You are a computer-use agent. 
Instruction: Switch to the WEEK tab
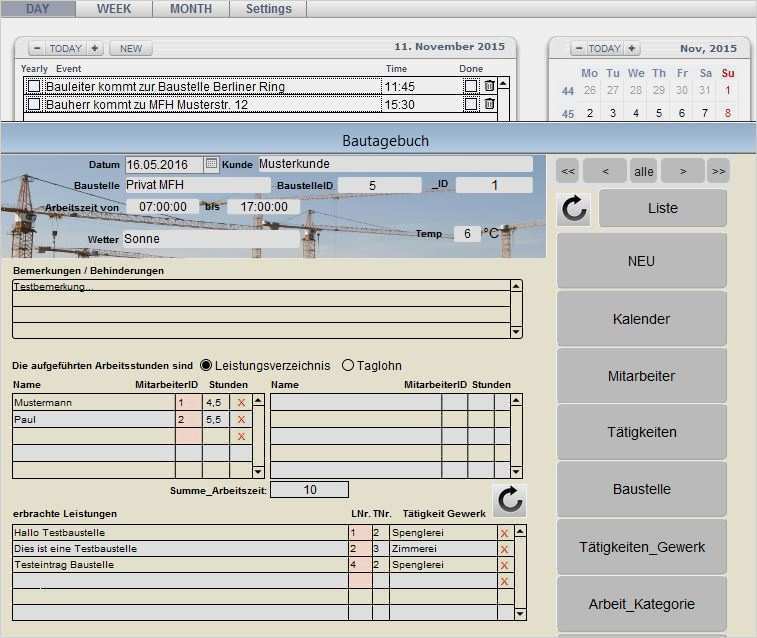pos(114,9)
